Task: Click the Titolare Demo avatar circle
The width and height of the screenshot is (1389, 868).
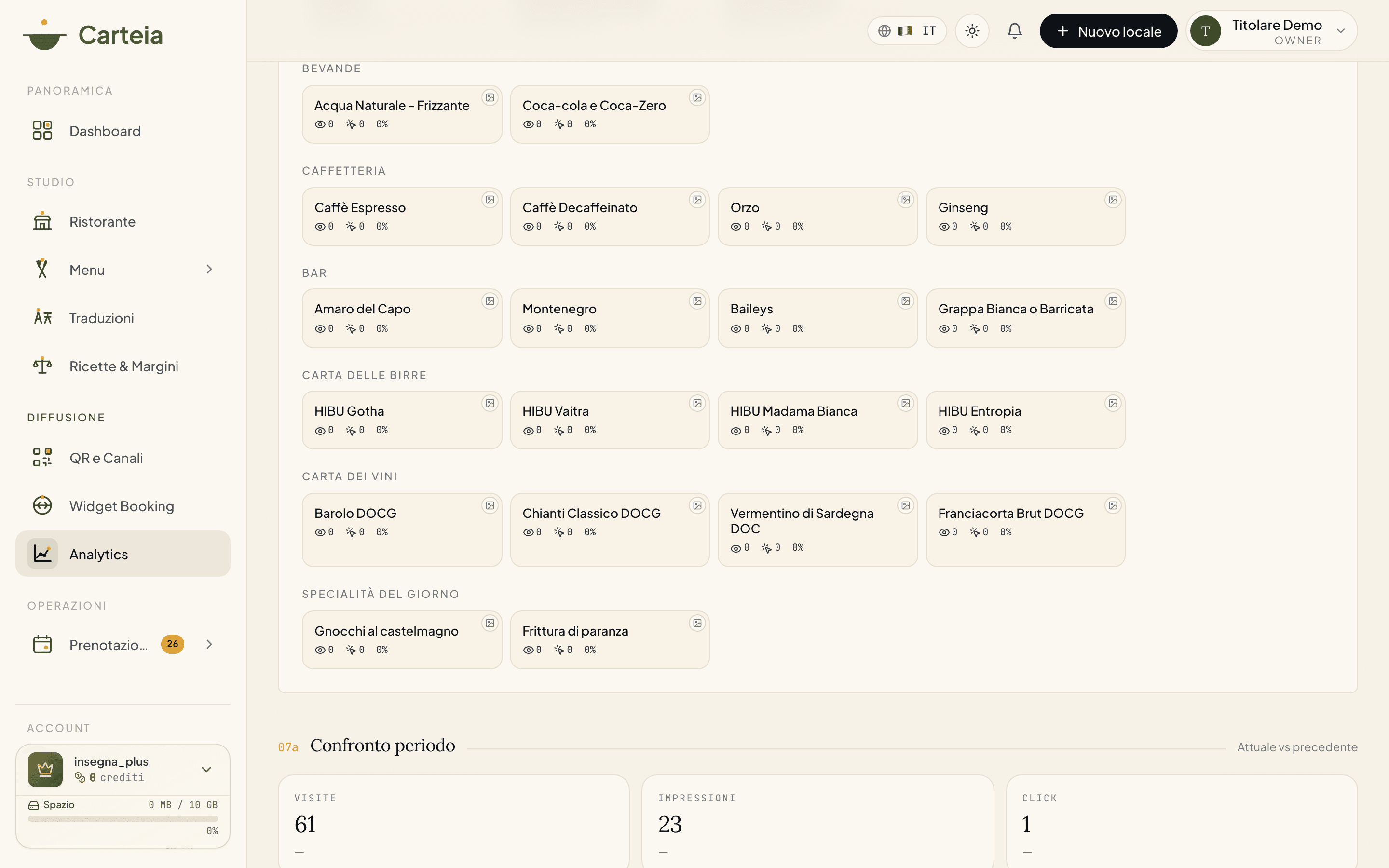Action: pyautogui.click(x=1205, y=31)
